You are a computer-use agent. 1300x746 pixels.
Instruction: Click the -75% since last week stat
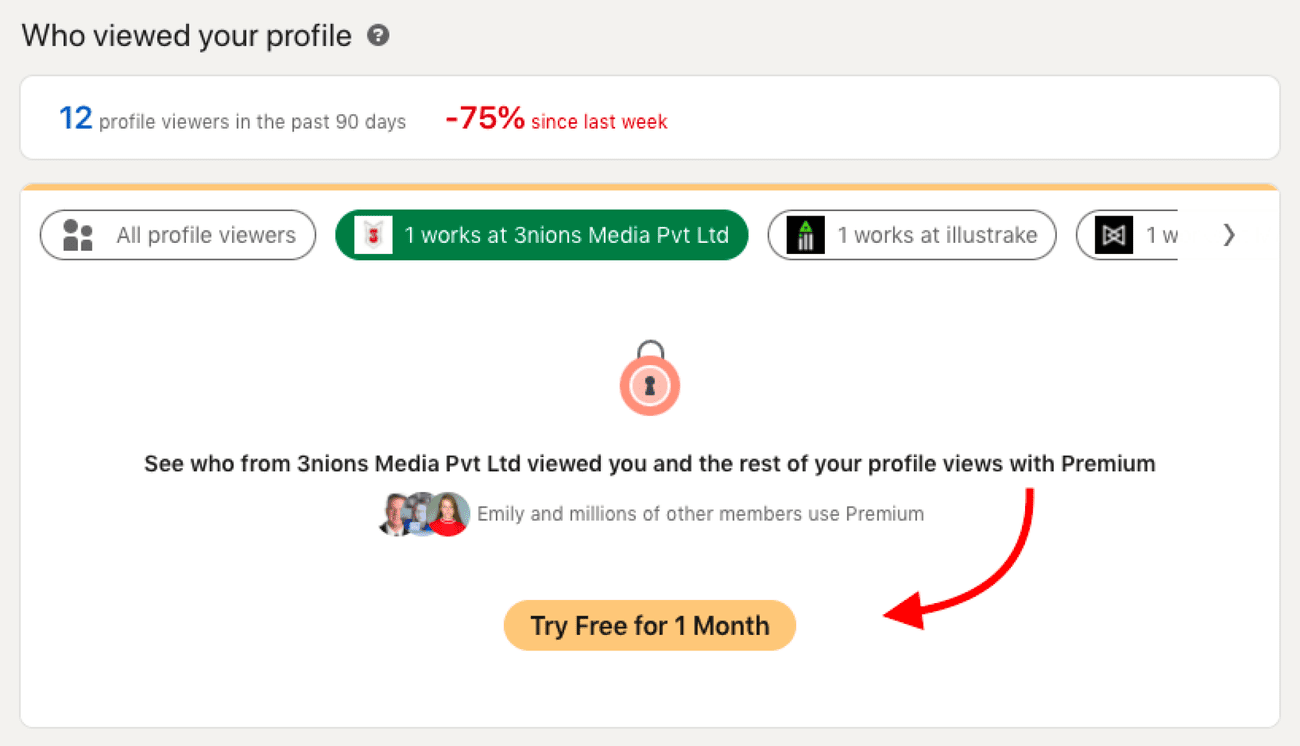click(556, 120)
